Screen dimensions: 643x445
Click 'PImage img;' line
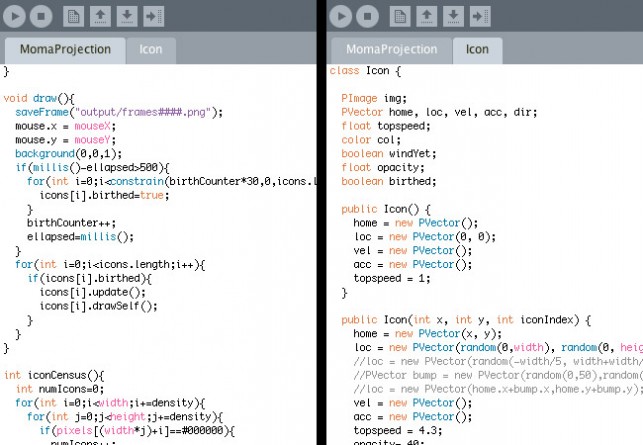(374, 99)
